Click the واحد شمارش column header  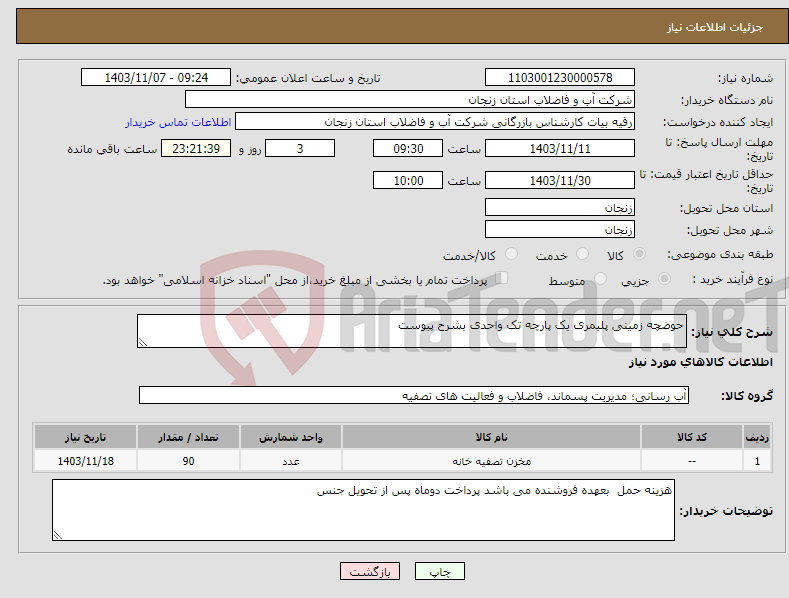291,437
